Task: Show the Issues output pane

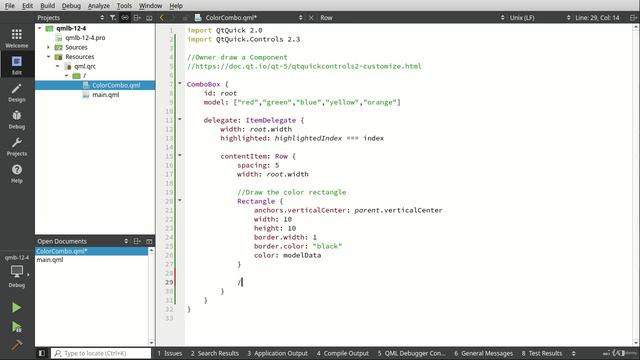Action: pos(170,353)
